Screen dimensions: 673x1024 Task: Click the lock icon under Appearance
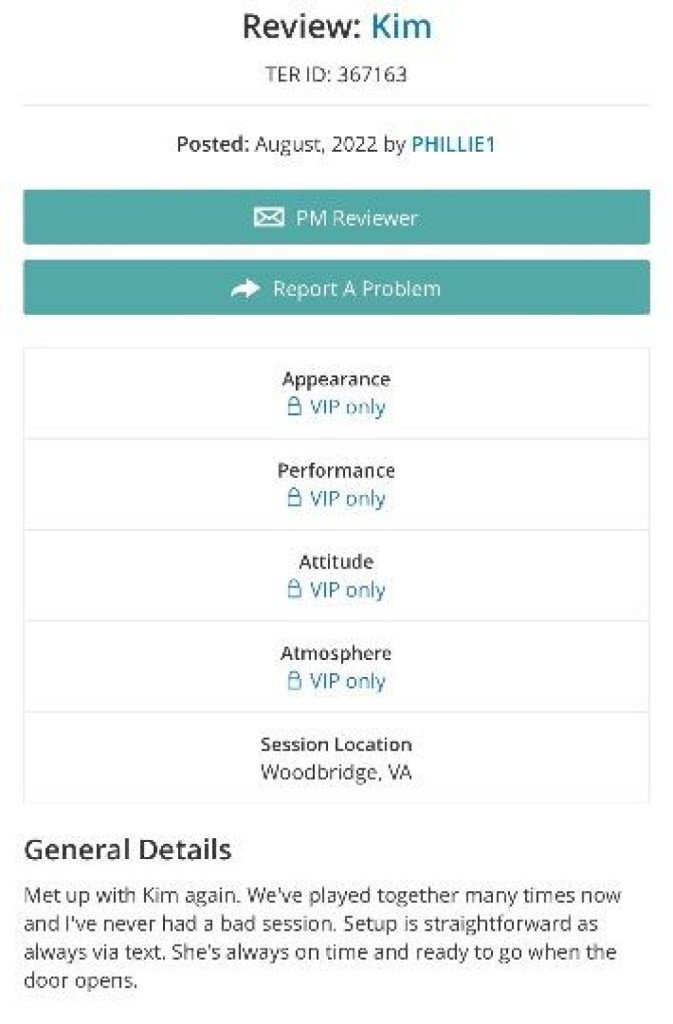coord(294,407)
